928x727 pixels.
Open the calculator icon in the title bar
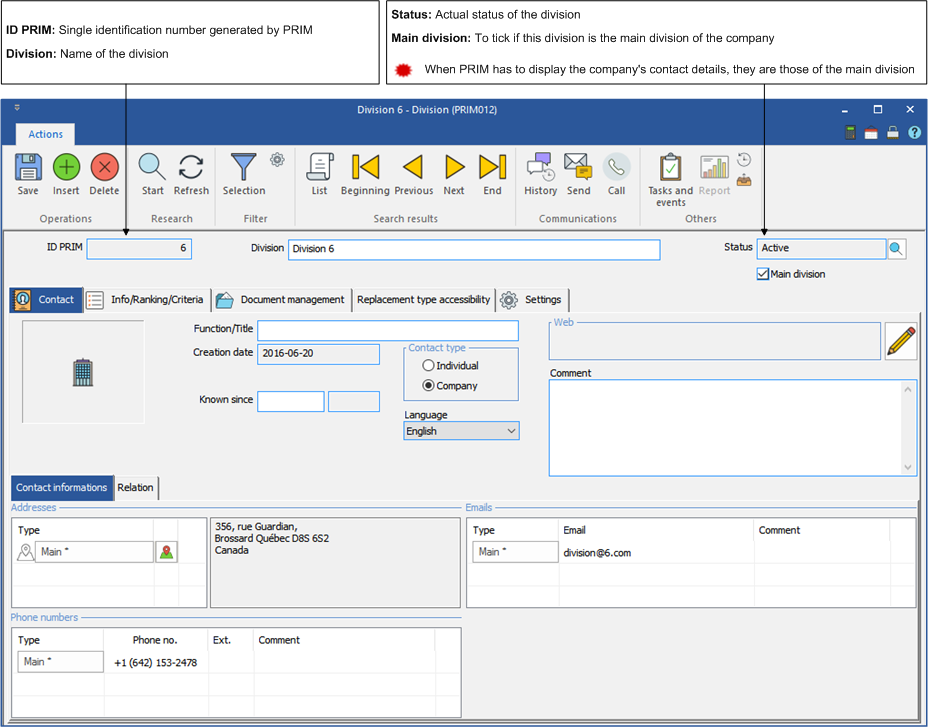pos(850,133)
